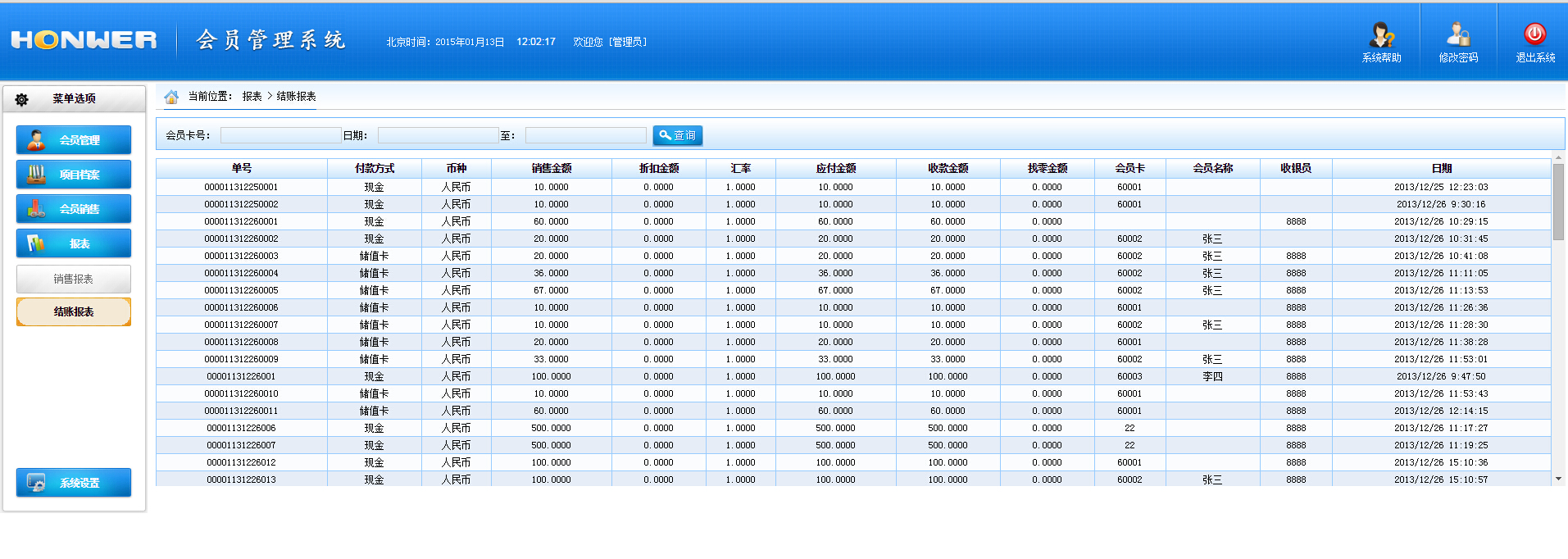The image size is (1568, 559).
Task: Open the 项目档案 menu
Action: coord(74,175)
